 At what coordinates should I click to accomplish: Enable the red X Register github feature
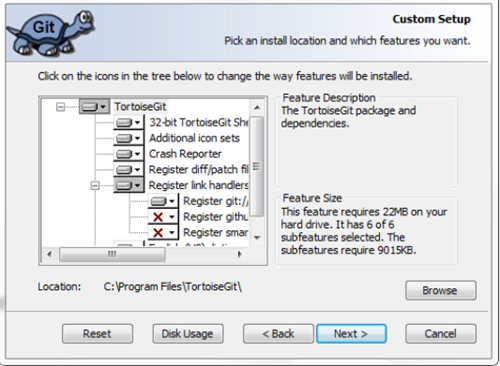pos(163,217)
